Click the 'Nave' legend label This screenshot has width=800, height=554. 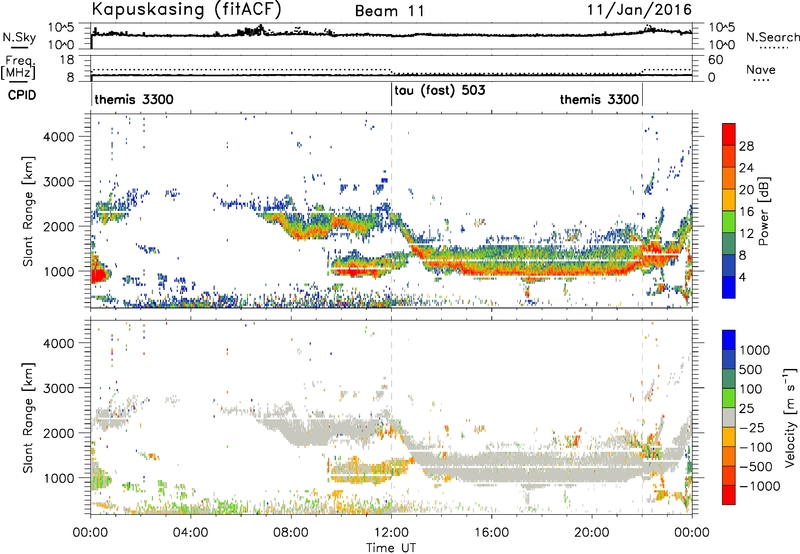(x=761, y=70)
